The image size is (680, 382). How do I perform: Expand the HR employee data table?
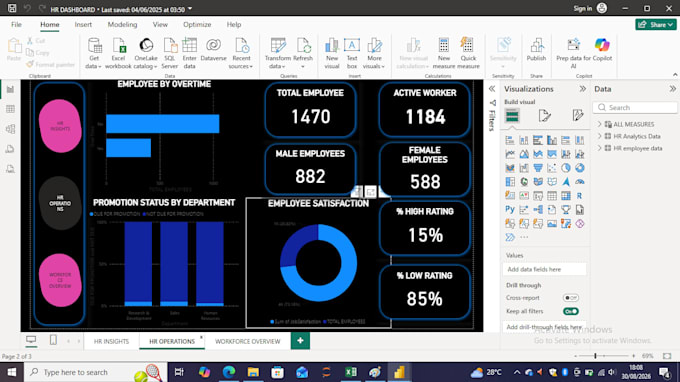[599, 148]
